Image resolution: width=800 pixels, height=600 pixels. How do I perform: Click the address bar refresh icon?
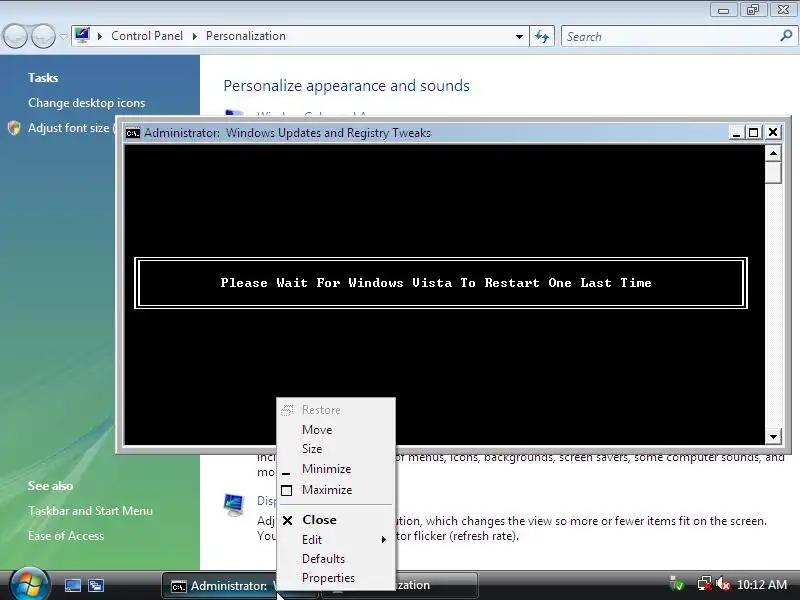coord(542,36)
